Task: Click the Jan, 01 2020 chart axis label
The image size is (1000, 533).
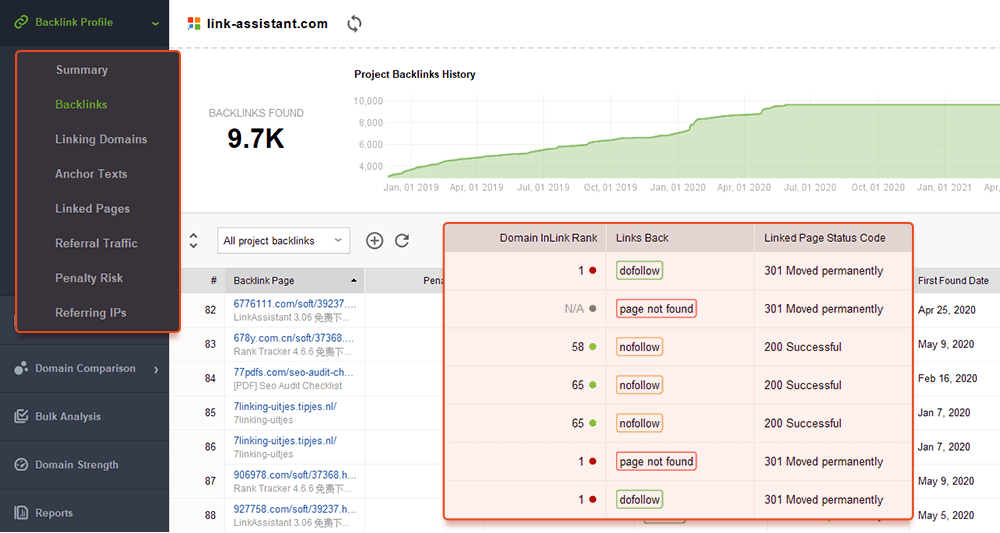Action: 677,187
